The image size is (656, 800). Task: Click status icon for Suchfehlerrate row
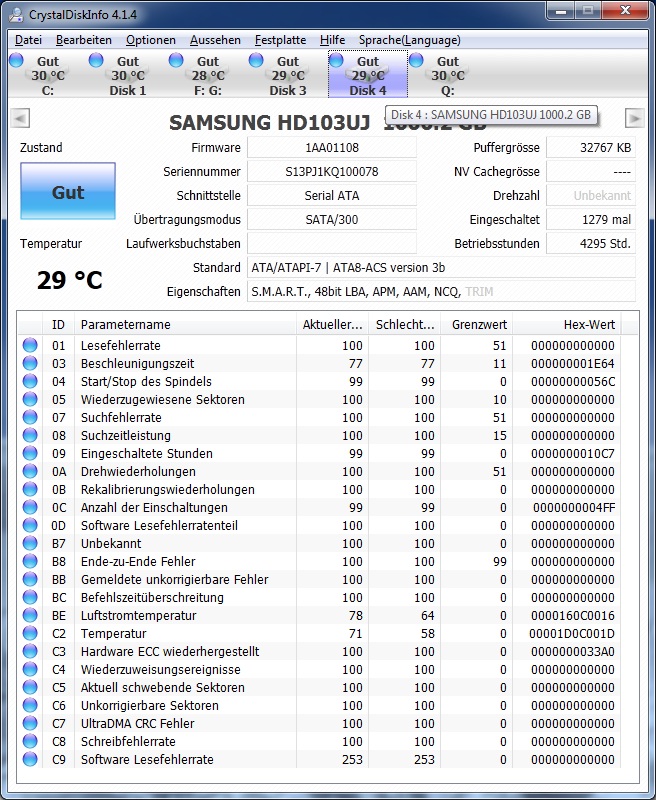pyautogui.click(x=30, y=417)
